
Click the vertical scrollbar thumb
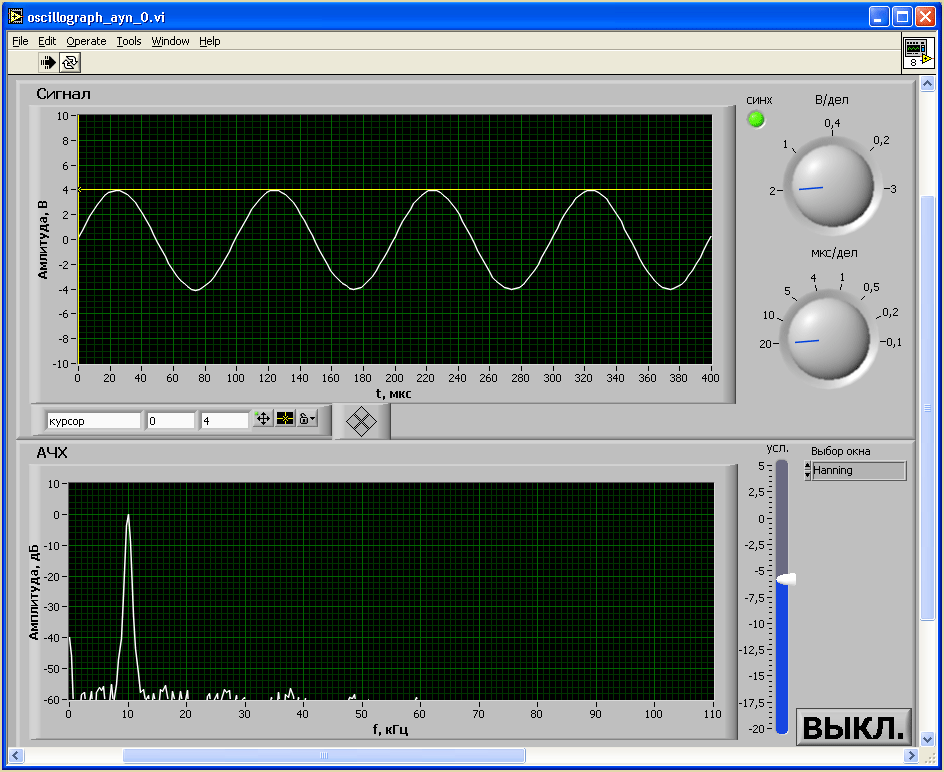click(928, 408)
